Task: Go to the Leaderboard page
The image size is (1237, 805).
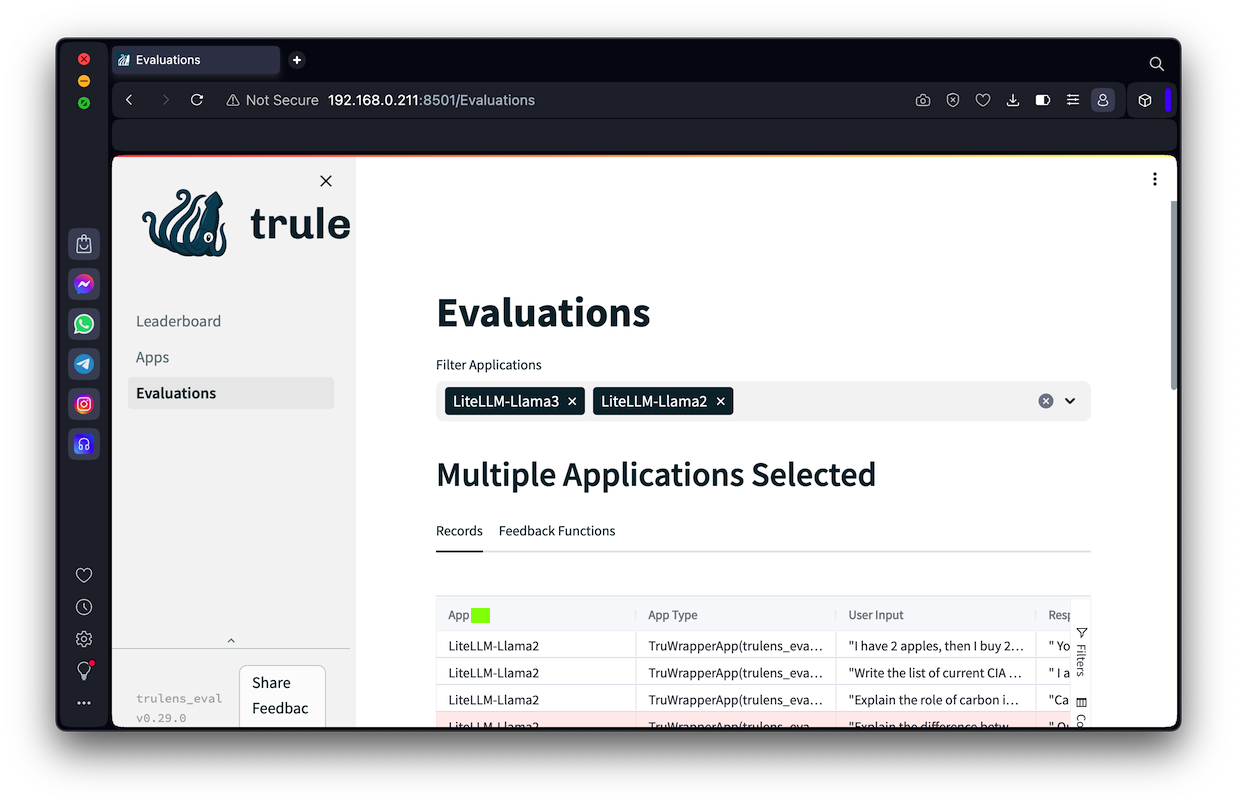Action: [x=178, y=321]
